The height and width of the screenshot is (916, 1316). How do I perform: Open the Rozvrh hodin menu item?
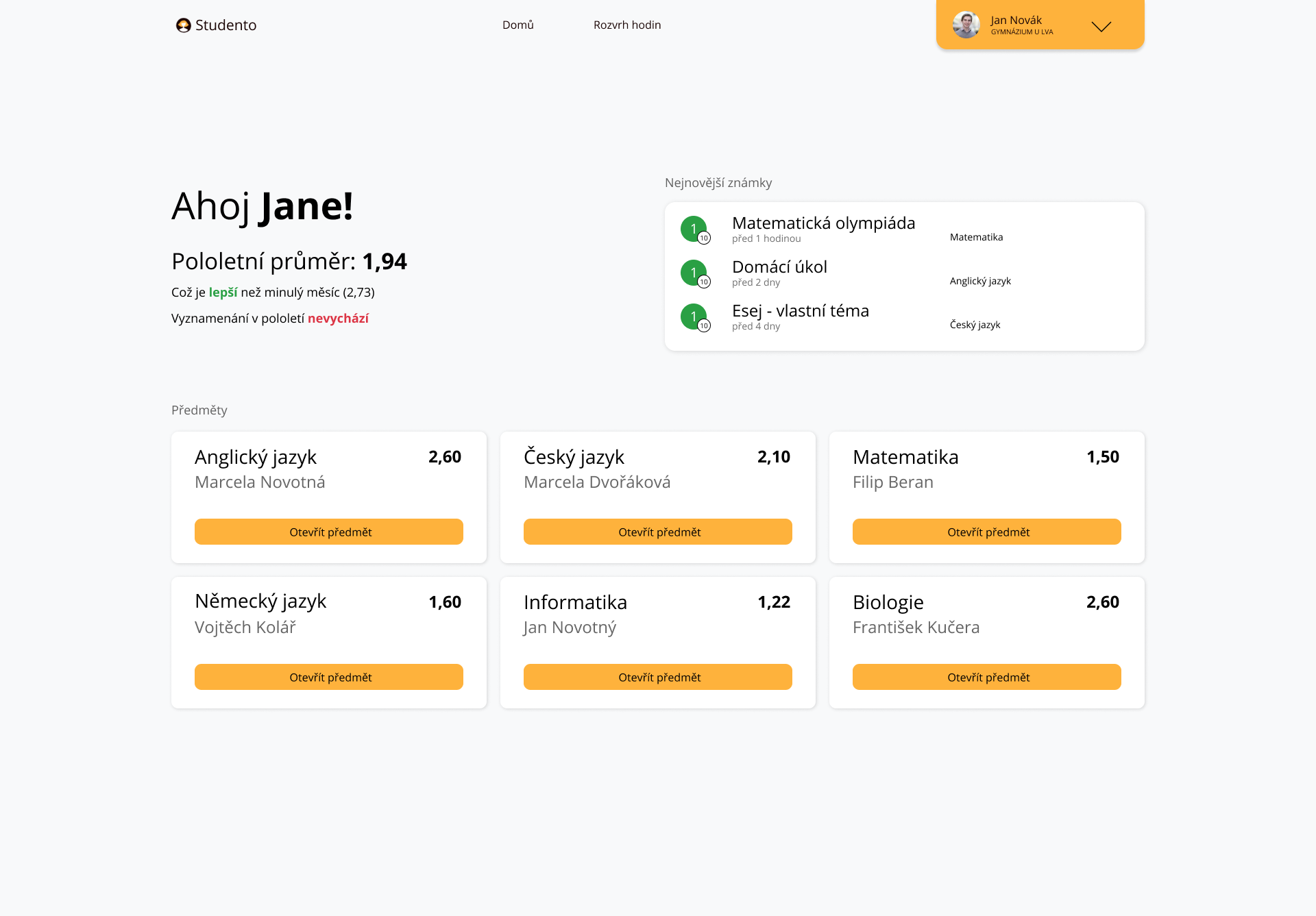(x=626, y=25)
